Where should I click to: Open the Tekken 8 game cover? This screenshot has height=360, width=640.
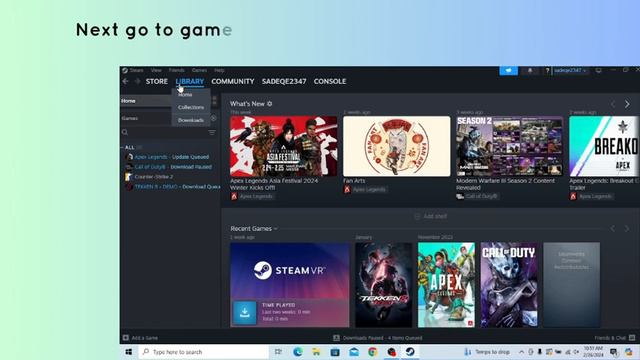click(384, 285)
